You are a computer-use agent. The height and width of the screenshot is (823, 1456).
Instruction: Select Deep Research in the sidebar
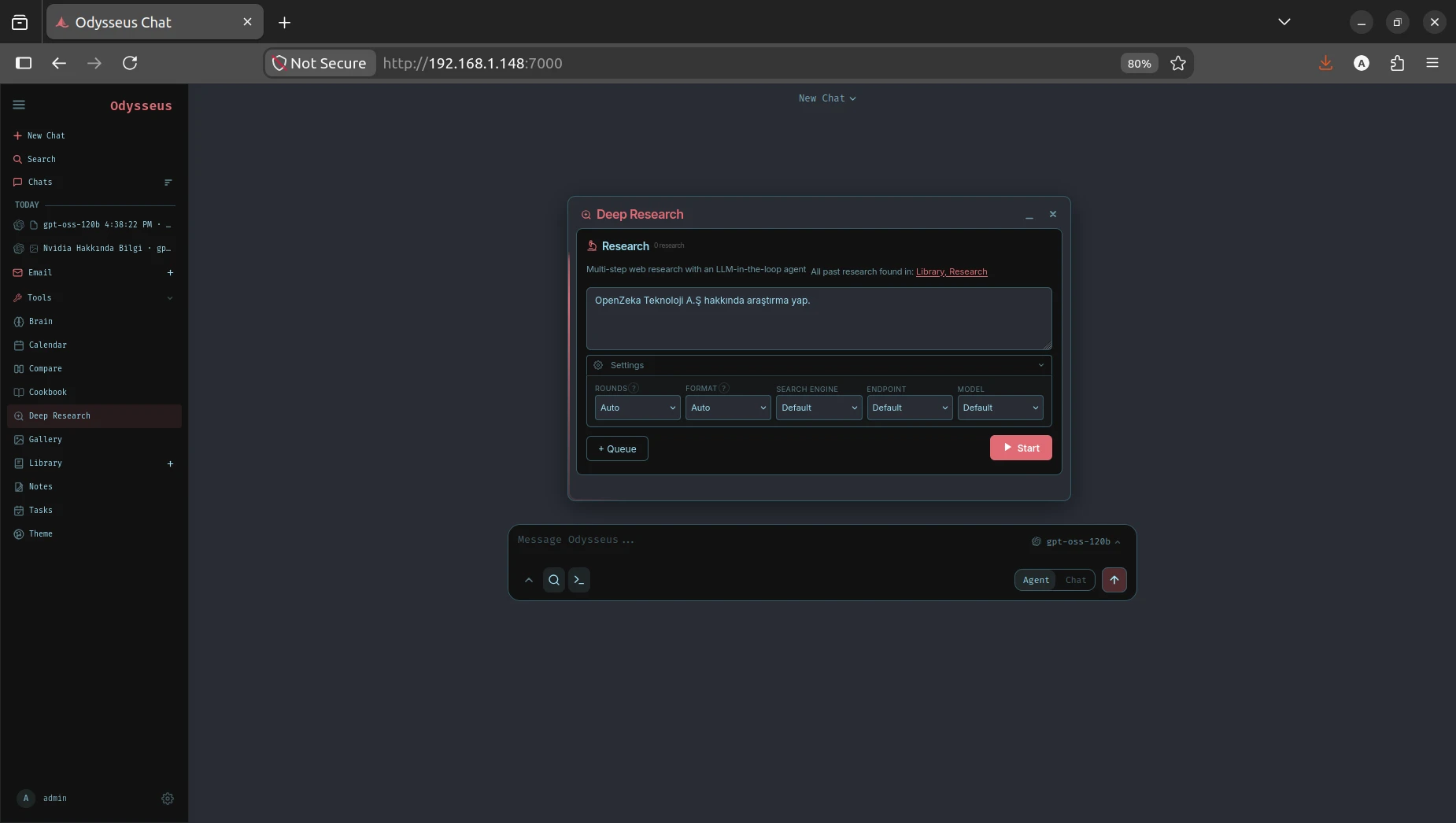pyautogui.click(x=94, y=416)
